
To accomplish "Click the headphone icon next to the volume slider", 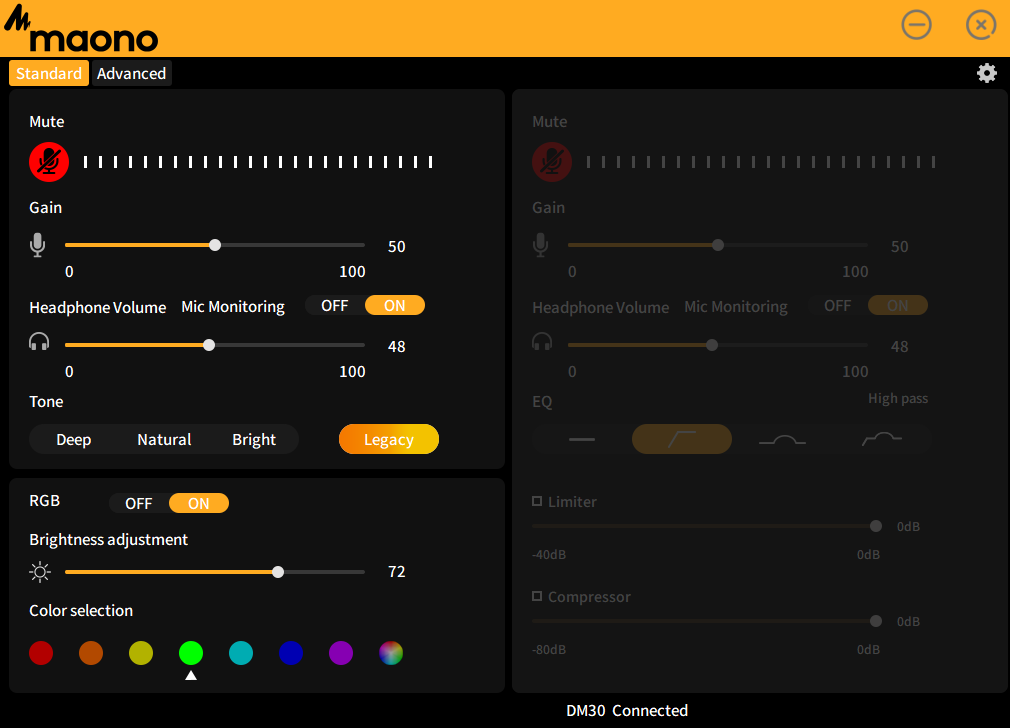I will pos(39,341).
